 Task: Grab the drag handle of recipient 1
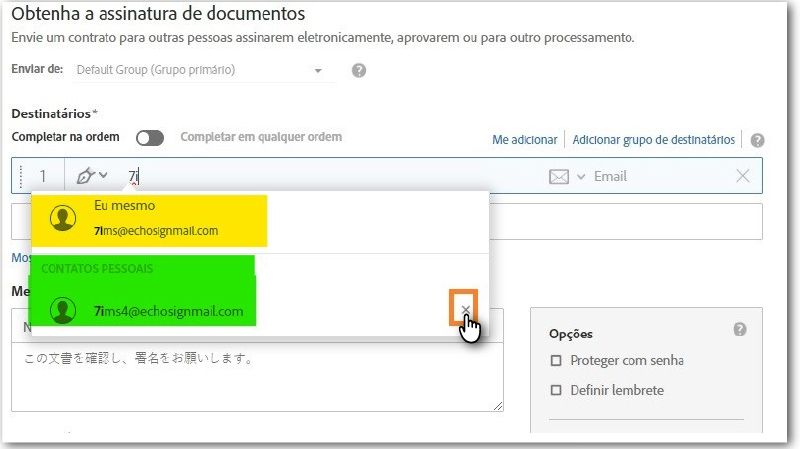coord(21,177)
